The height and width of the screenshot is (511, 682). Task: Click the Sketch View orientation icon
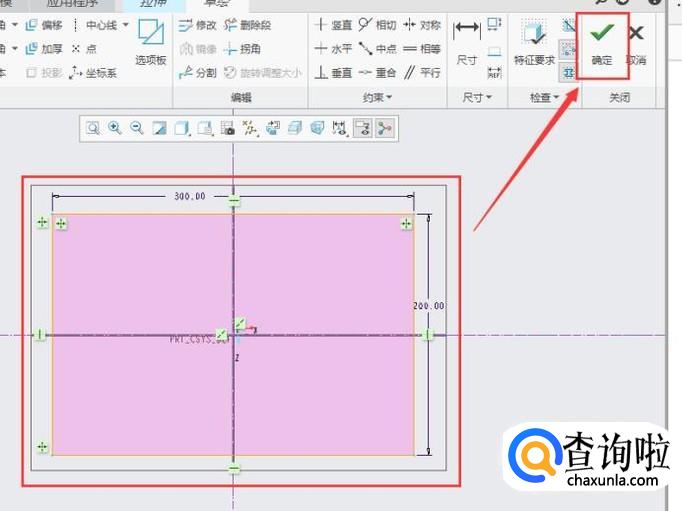pos(273,128)
